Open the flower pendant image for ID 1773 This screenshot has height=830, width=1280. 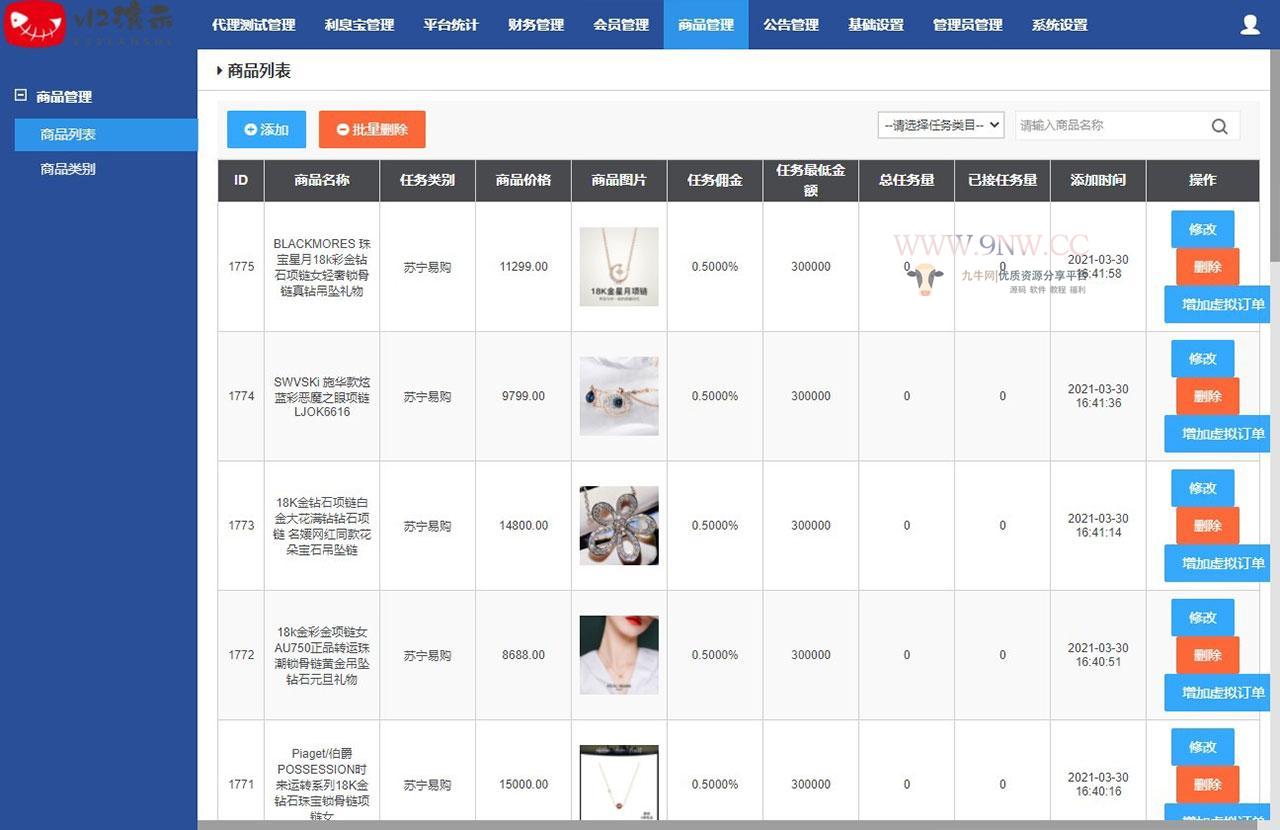(619, 525)
